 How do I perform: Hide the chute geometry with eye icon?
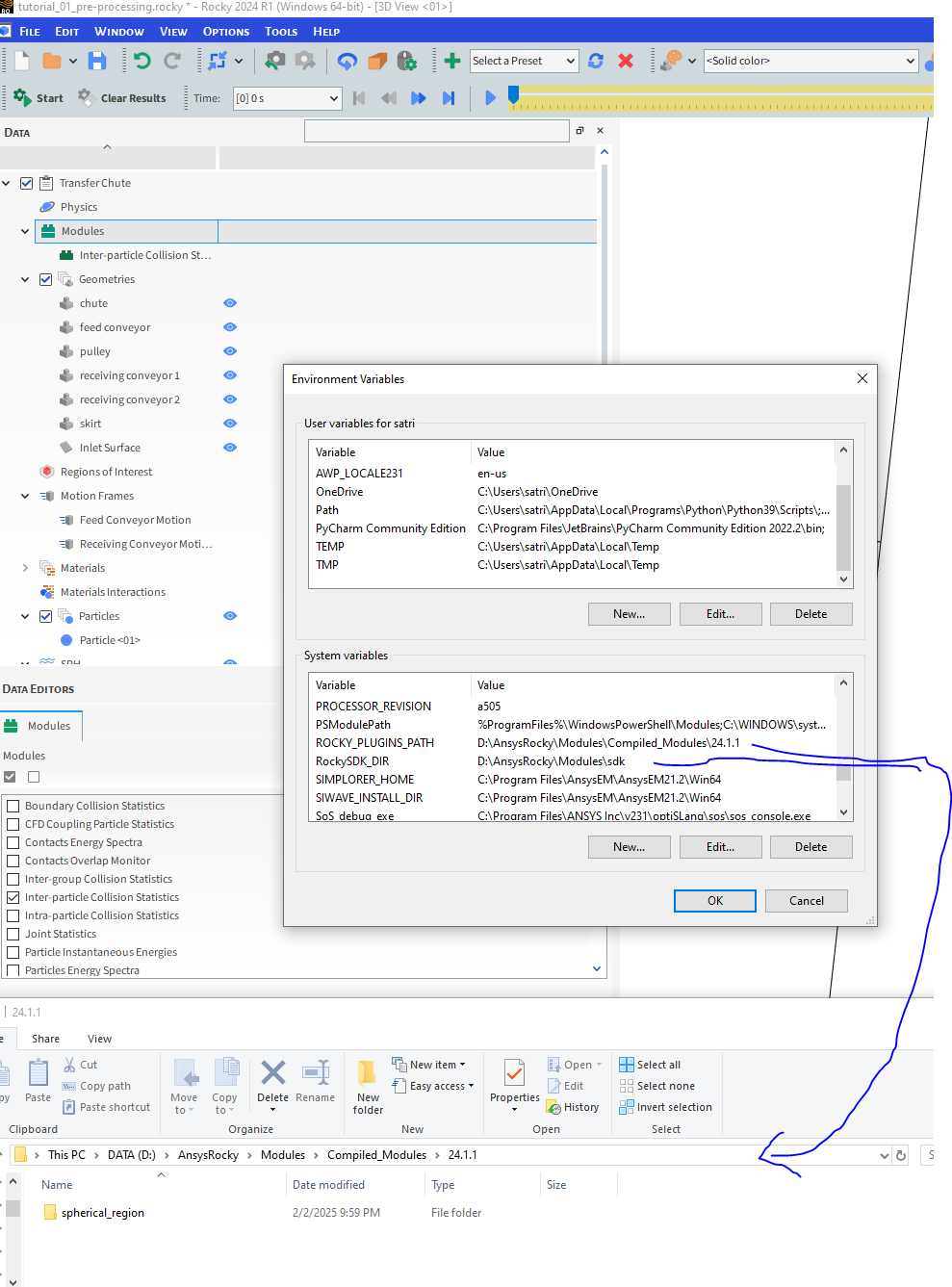pos(230,303)
